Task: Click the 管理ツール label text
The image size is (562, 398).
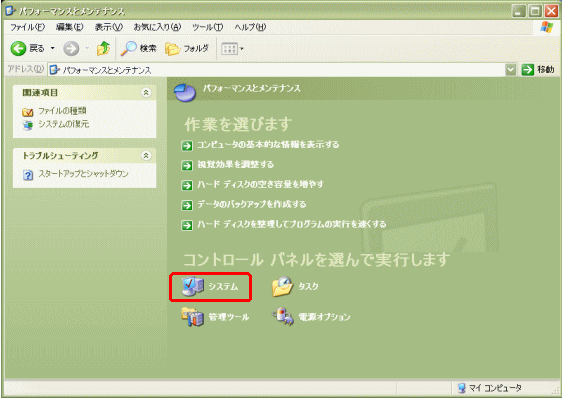Action: [229, 317]
